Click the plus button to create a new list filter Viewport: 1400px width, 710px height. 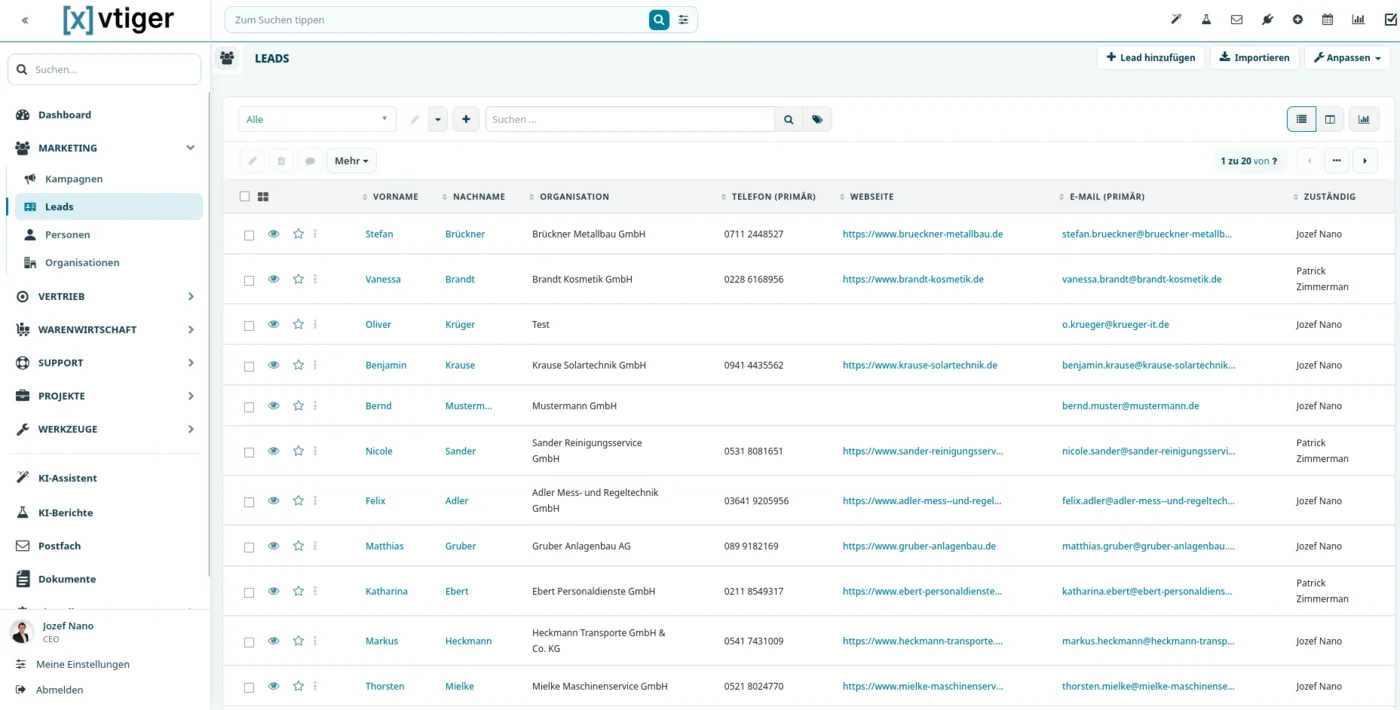[465, 119]
